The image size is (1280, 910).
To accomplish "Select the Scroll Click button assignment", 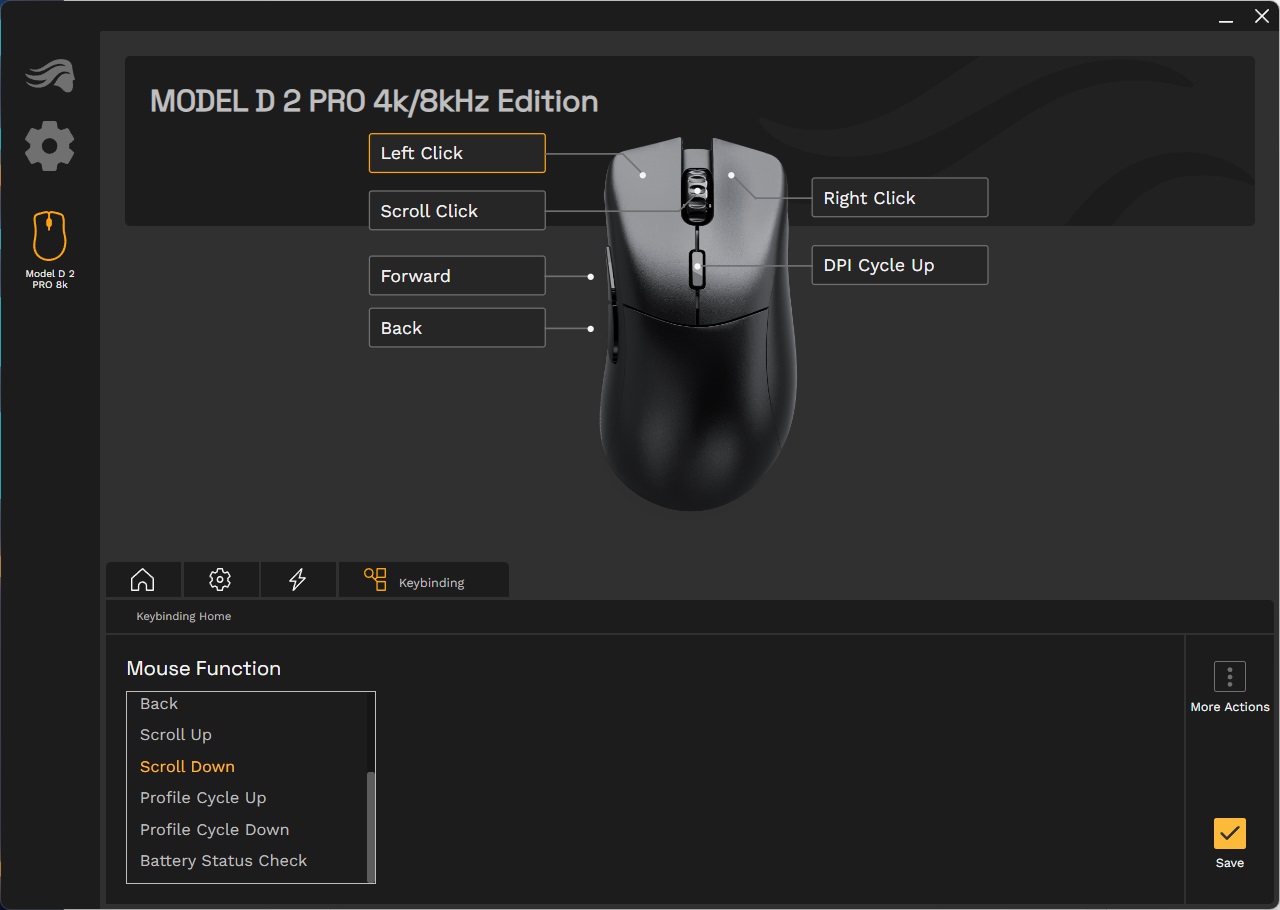I will pos(457,211).
